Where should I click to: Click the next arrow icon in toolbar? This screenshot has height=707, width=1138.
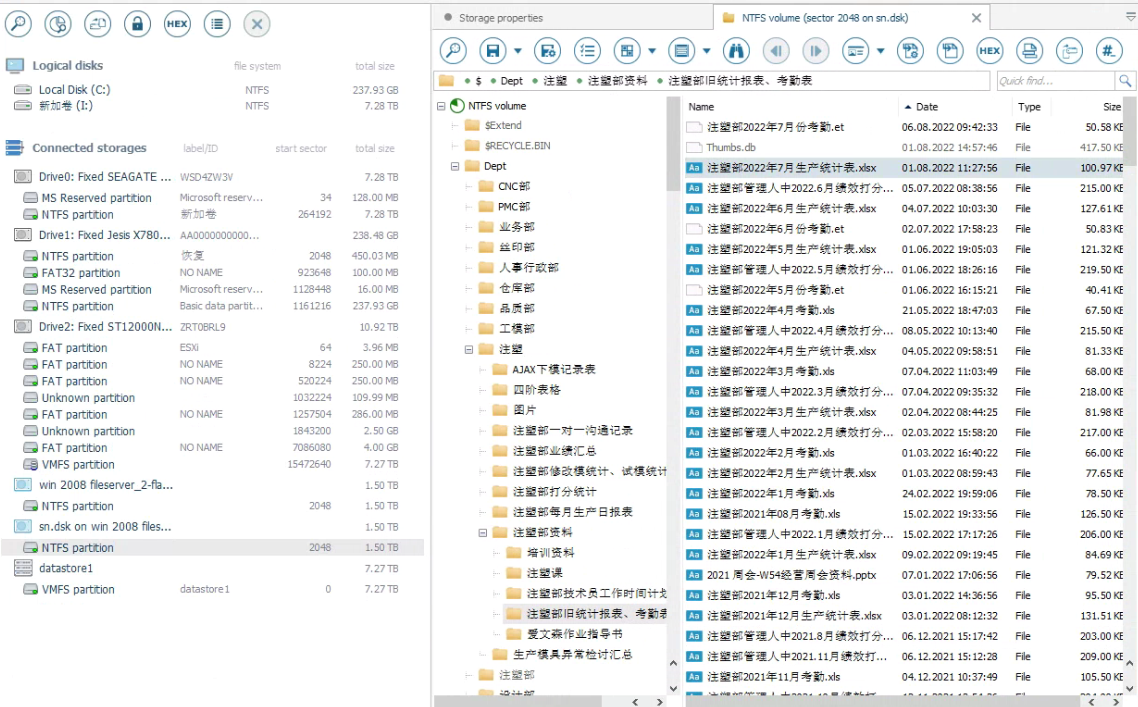click(x=816, y=51)
